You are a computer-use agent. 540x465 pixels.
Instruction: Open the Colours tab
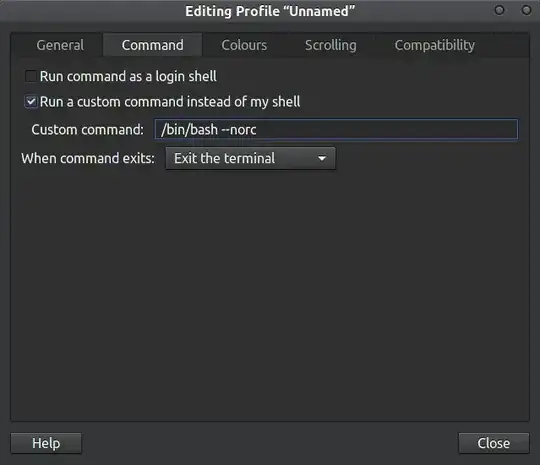point(244,45)
